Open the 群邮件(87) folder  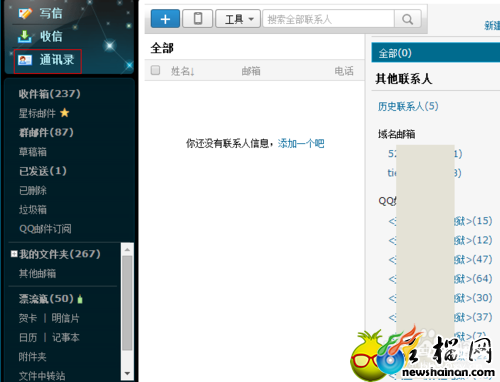click(46, 132)
